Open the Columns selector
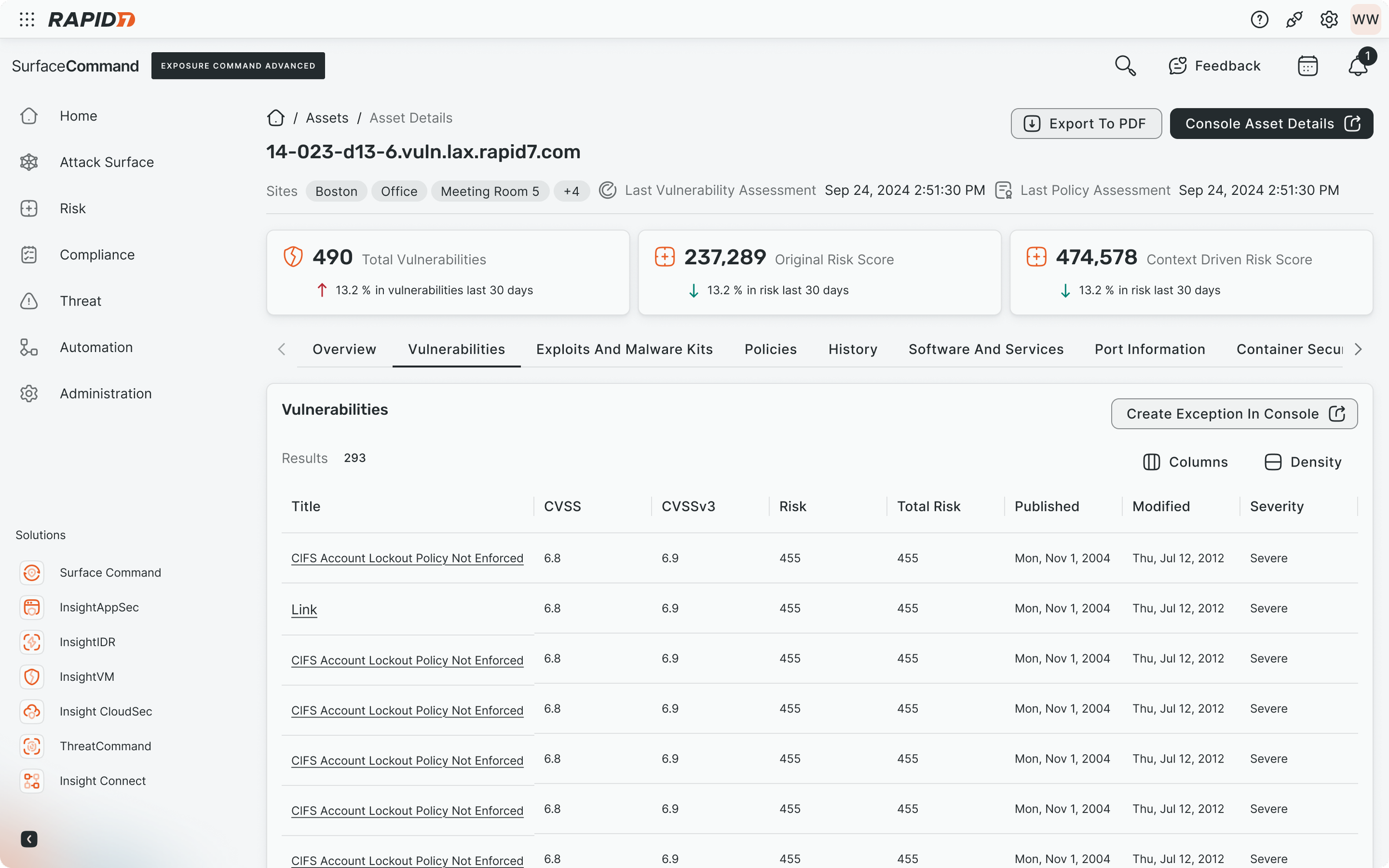1389x868 pixels. click(x=1185, y=462)
